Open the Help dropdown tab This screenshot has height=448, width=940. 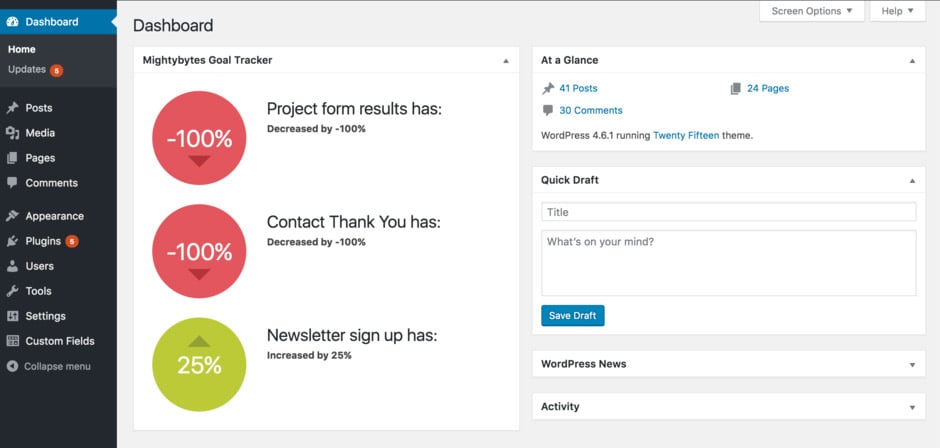pos(897,11)
